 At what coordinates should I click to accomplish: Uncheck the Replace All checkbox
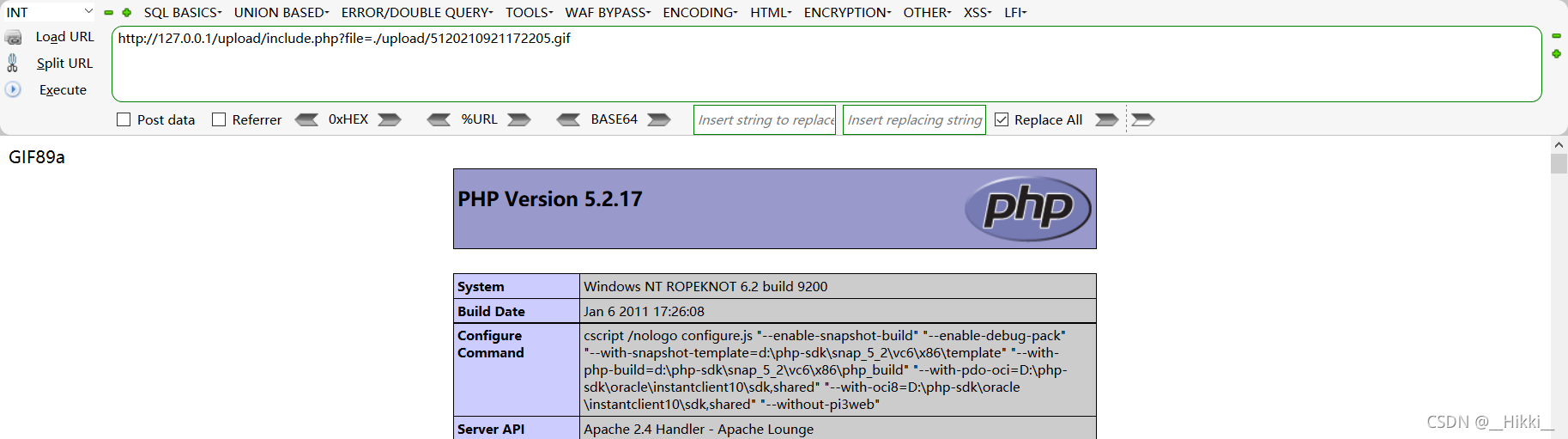(1002, 119)
